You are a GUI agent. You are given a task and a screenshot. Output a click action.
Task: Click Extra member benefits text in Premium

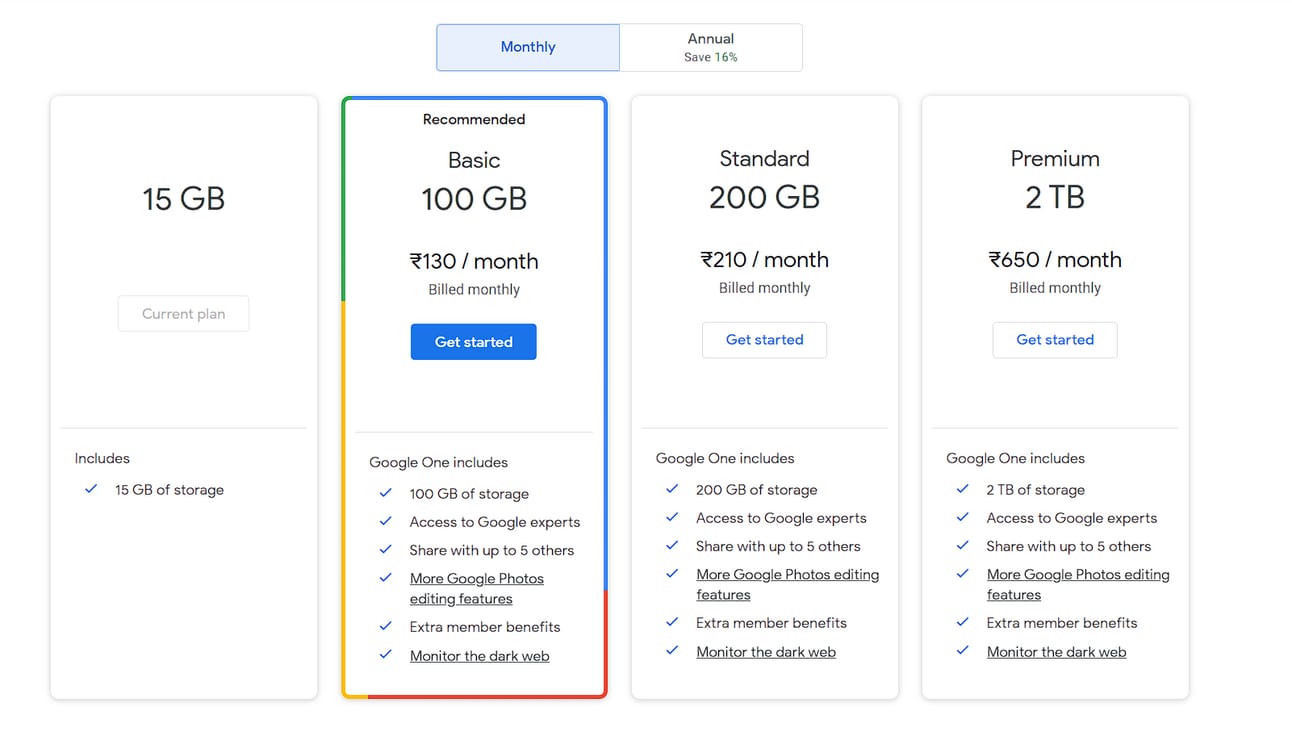pos(1062,623)
